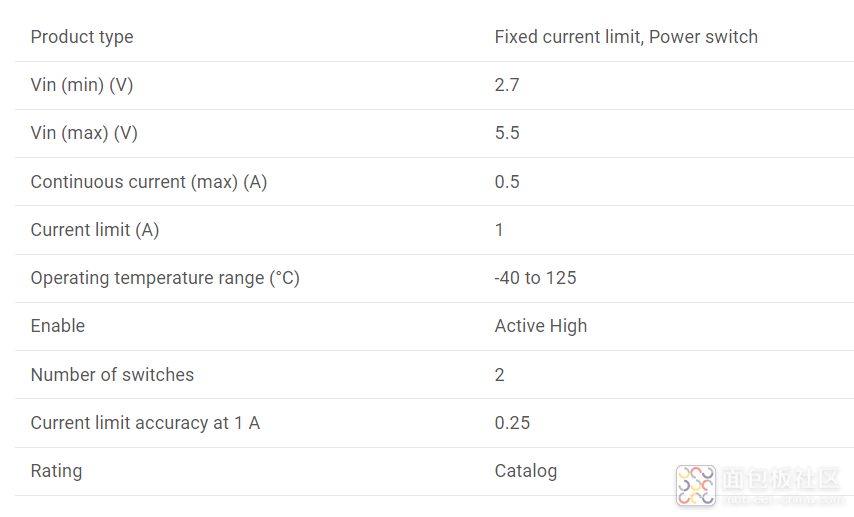Screen dimensions: 854x517
Task: Select the Number of switches label
Action: [112, 375]
